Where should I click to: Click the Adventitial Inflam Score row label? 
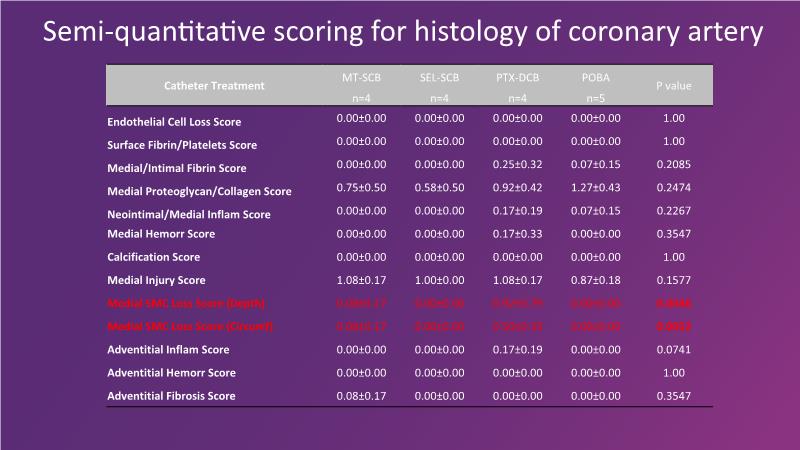coord(168,350)
